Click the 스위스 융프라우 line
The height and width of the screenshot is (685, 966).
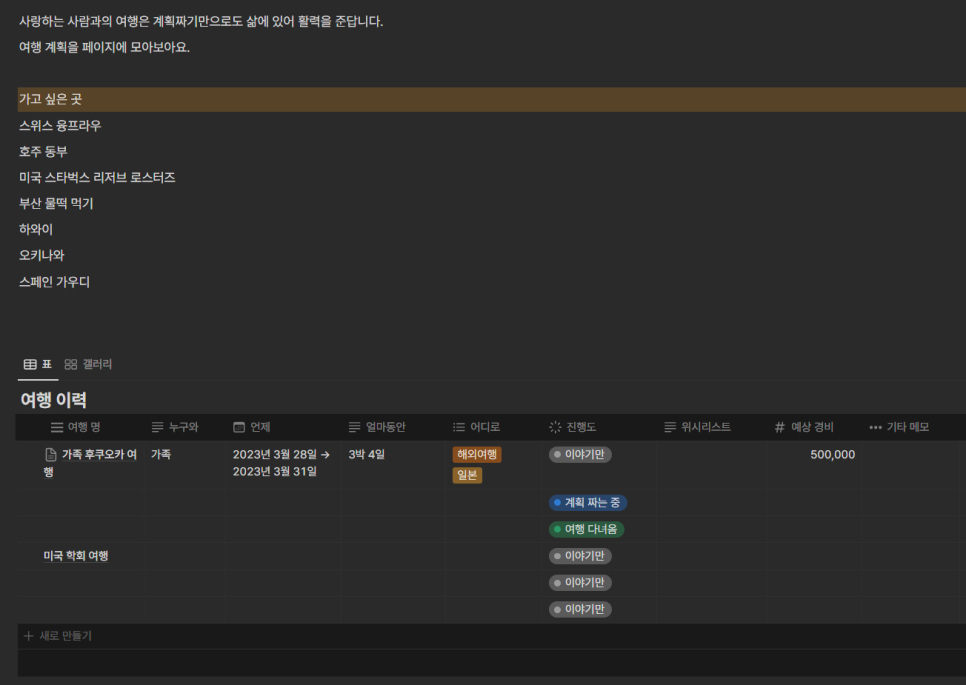(60, 126)
